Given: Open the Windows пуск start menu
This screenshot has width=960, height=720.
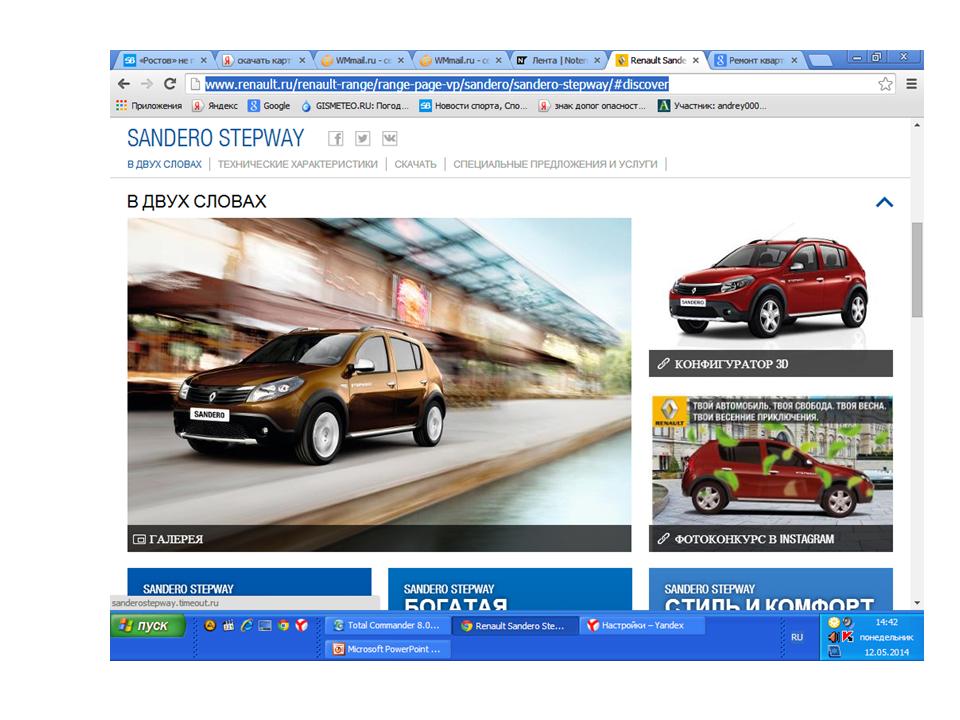Looking at the screenshot, I should coord(148,626).
